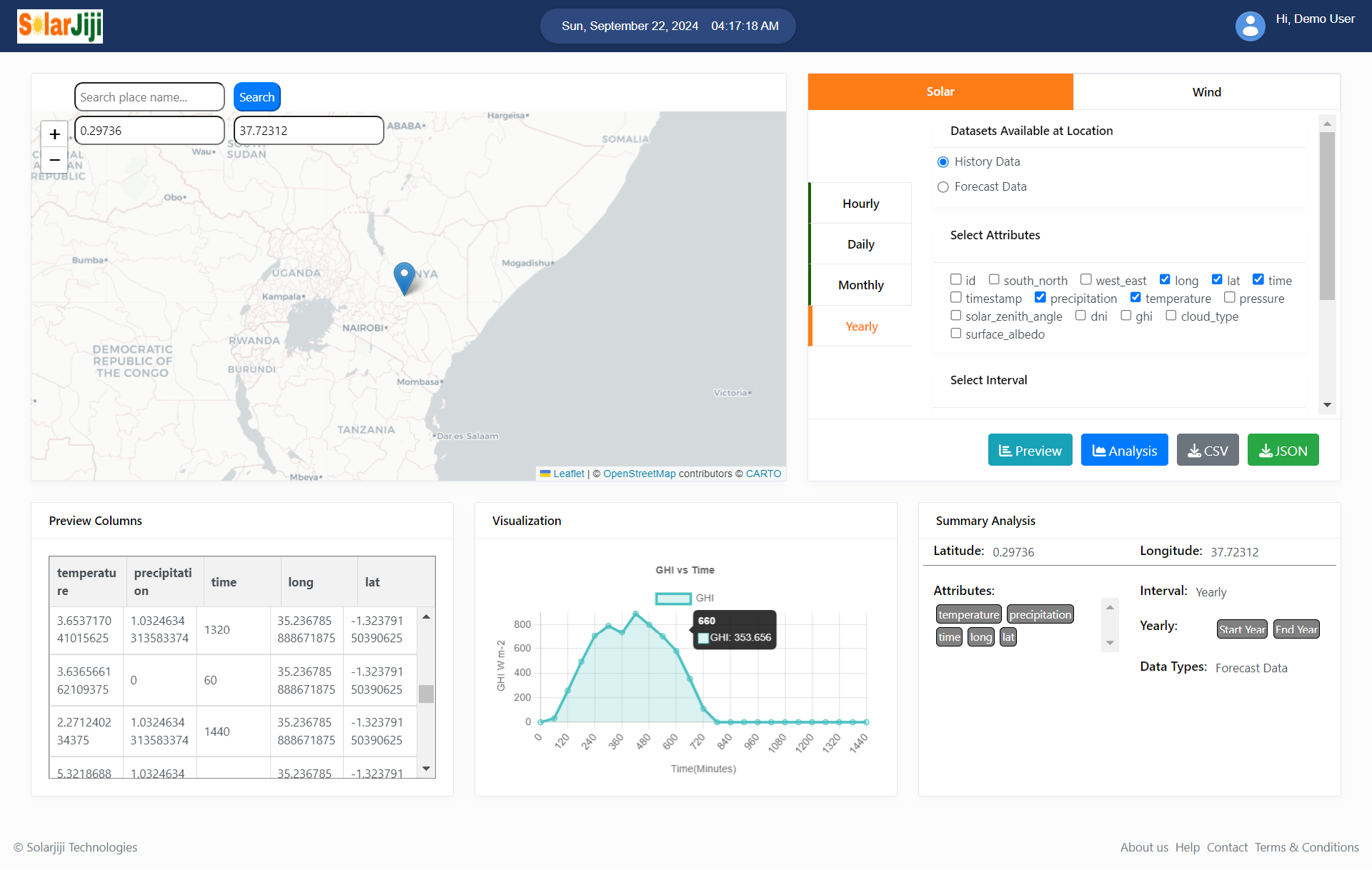Open the CARTO link
The width and height of the screenshot is (1372, 870).
click(763, 474)
